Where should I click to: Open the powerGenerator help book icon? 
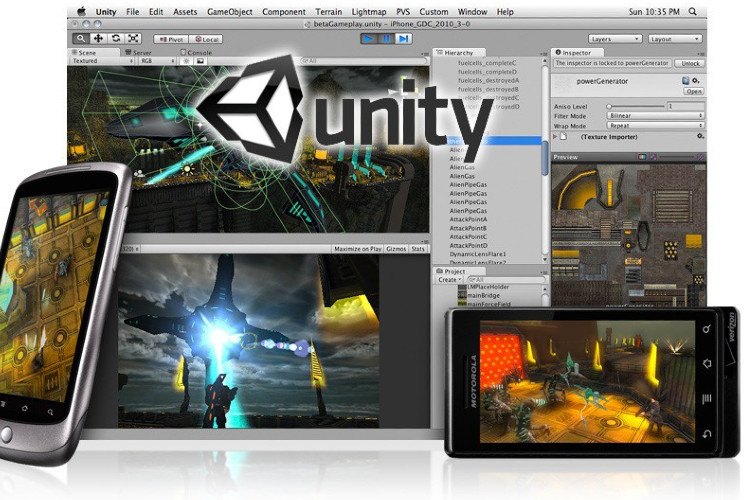686,80
